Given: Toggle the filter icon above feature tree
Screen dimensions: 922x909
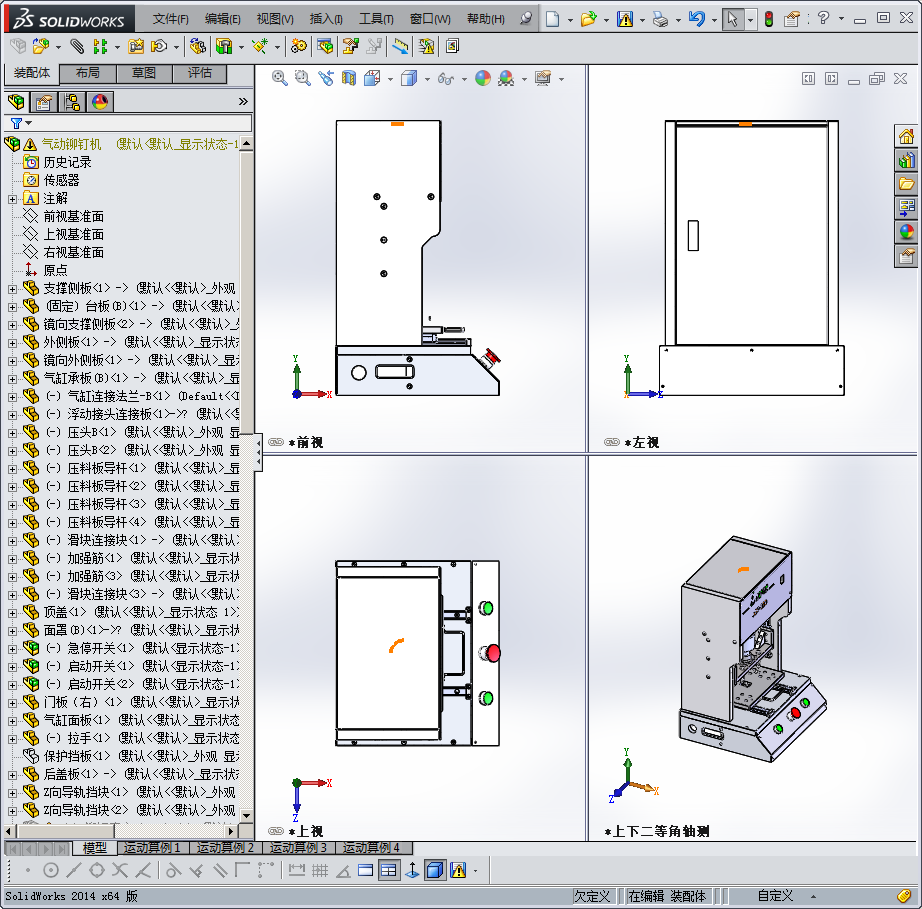Looking at the screenshot, I should (16, 123).
